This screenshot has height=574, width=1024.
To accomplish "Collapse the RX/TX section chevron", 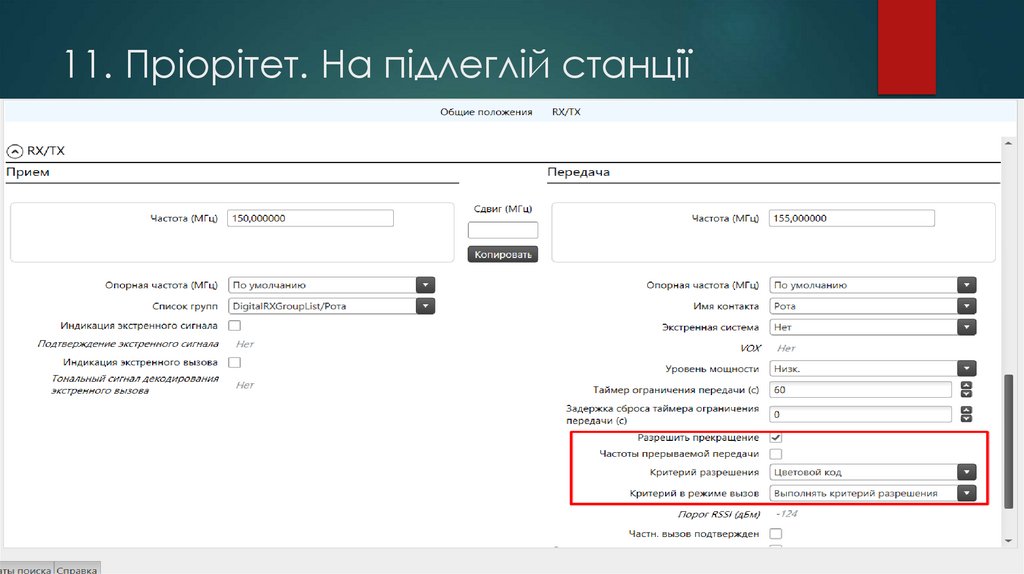I will click(14, 151).
